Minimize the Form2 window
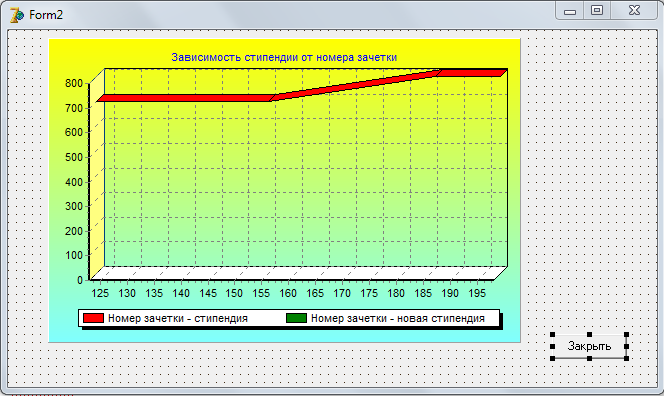 tap(570, 11)
